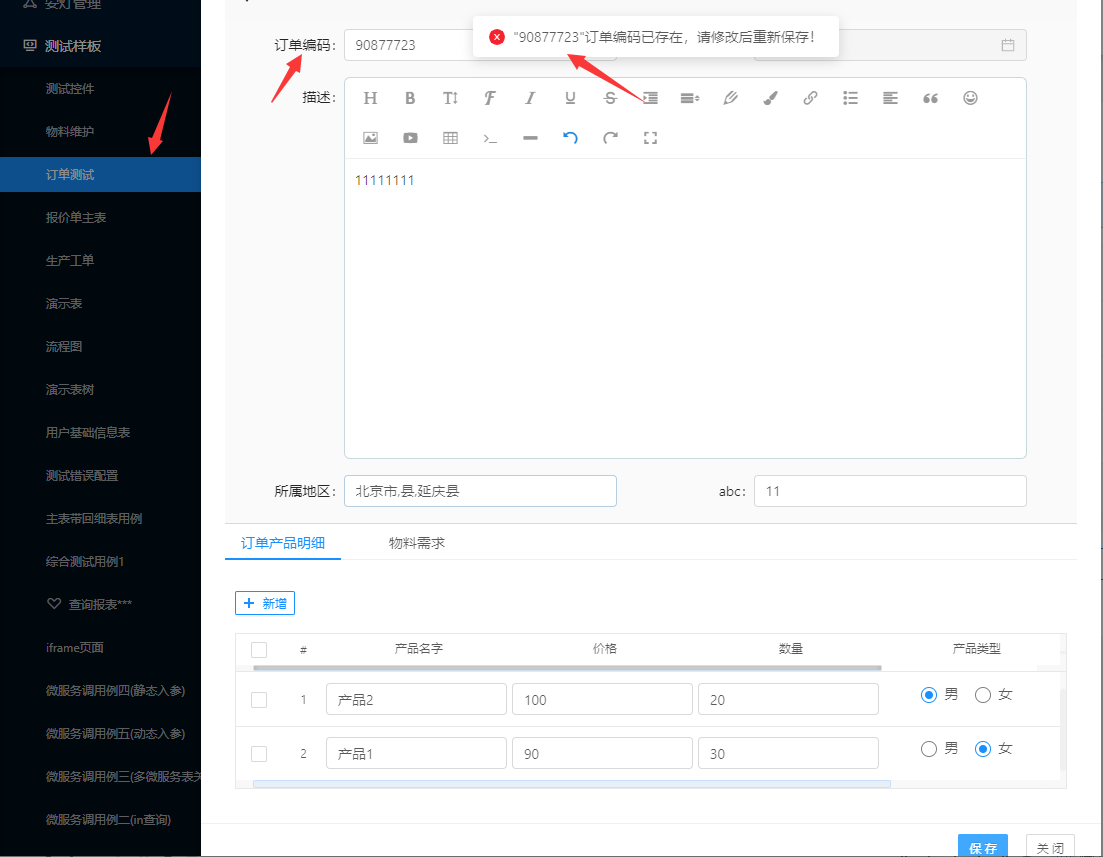Open the 所属地区 region cascader
The height and width of the screenshot is (857, 1103).
(480, 491)
